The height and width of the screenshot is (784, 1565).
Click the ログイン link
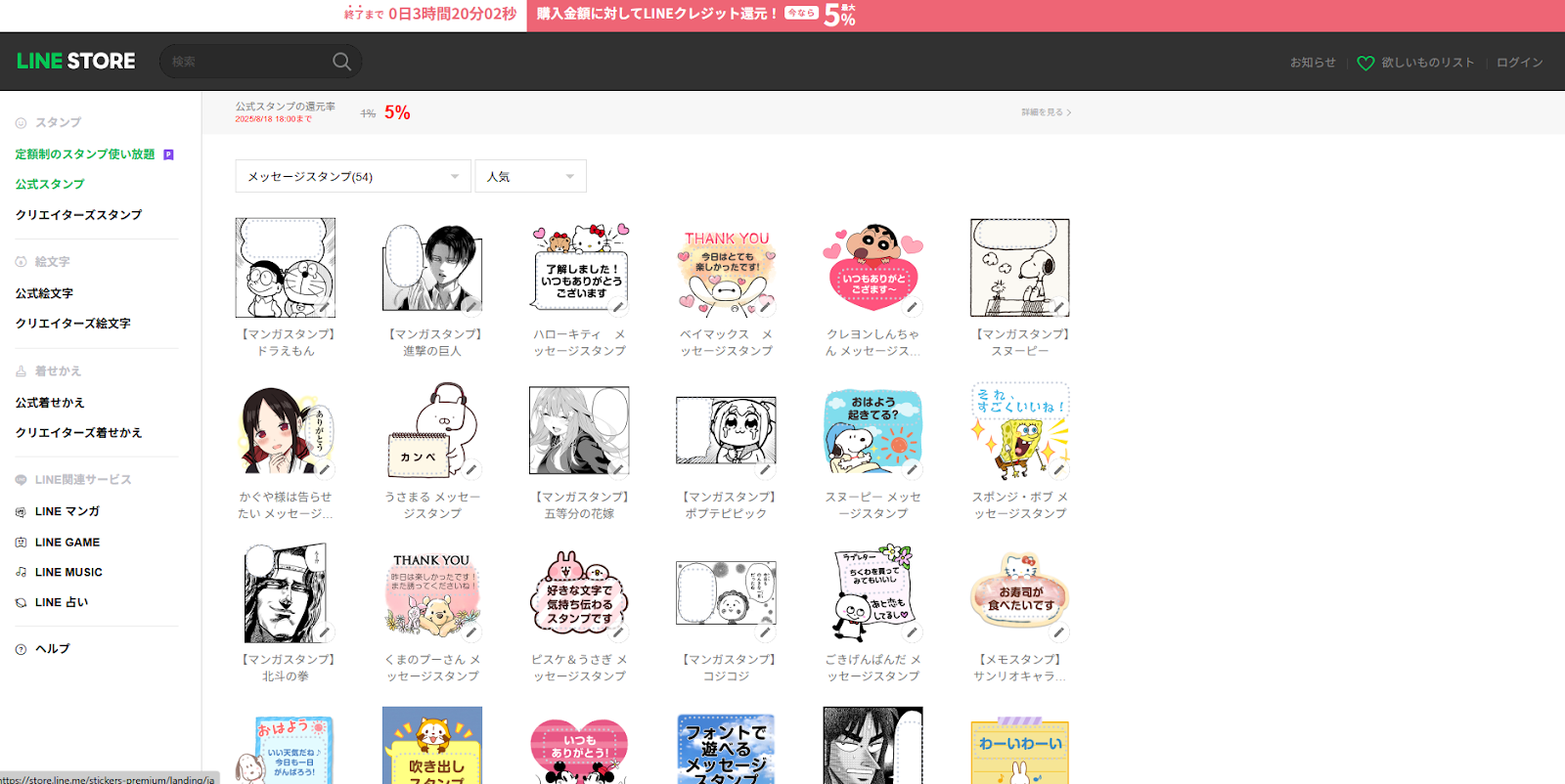[1520, 63]
